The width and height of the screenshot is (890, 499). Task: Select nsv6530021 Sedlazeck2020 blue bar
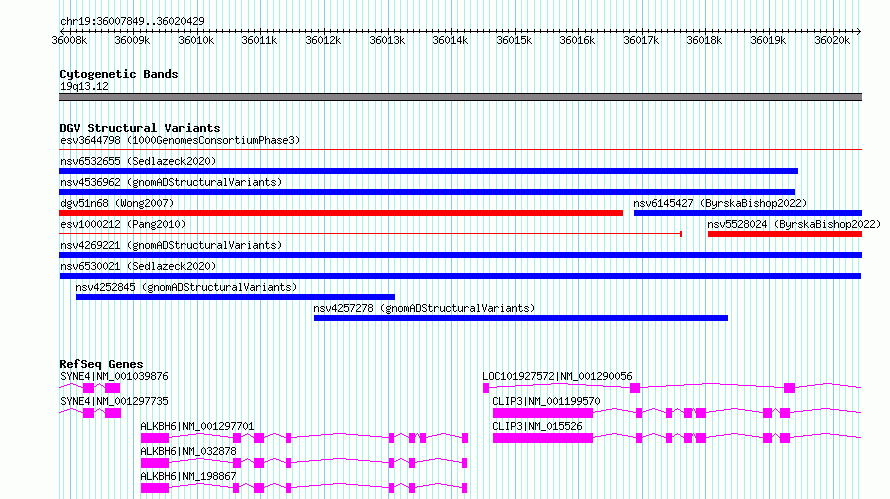click(460, 276)
